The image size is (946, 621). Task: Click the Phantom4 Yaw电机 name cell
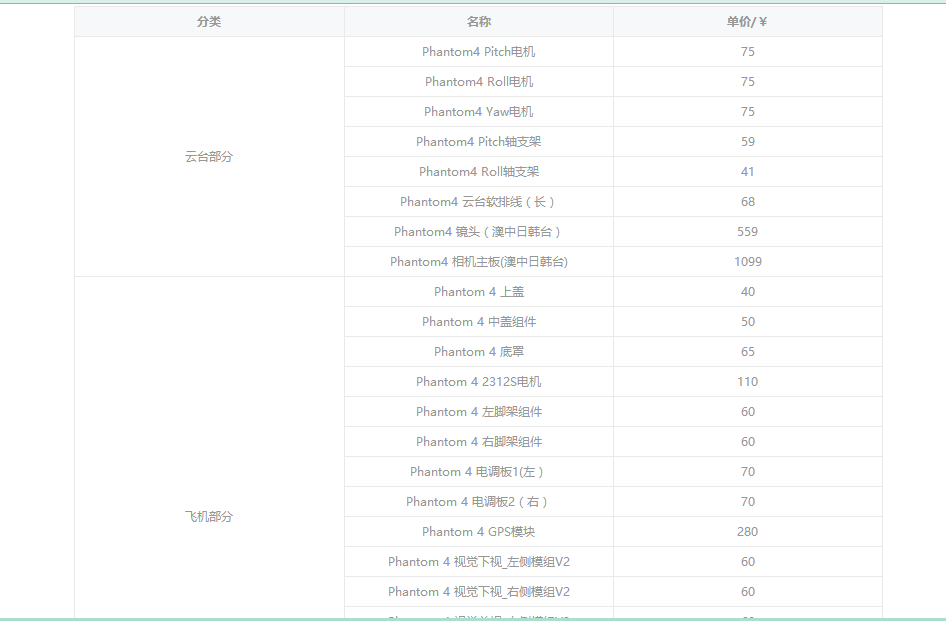click(478, 112)
